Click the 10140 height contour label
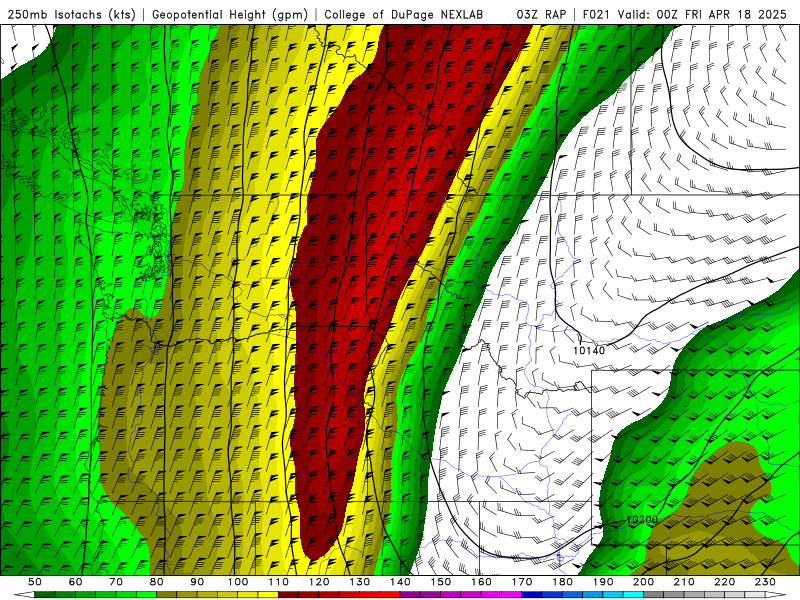Image resolution: width=800 pixels, height=600 pixels. (589, 351)
